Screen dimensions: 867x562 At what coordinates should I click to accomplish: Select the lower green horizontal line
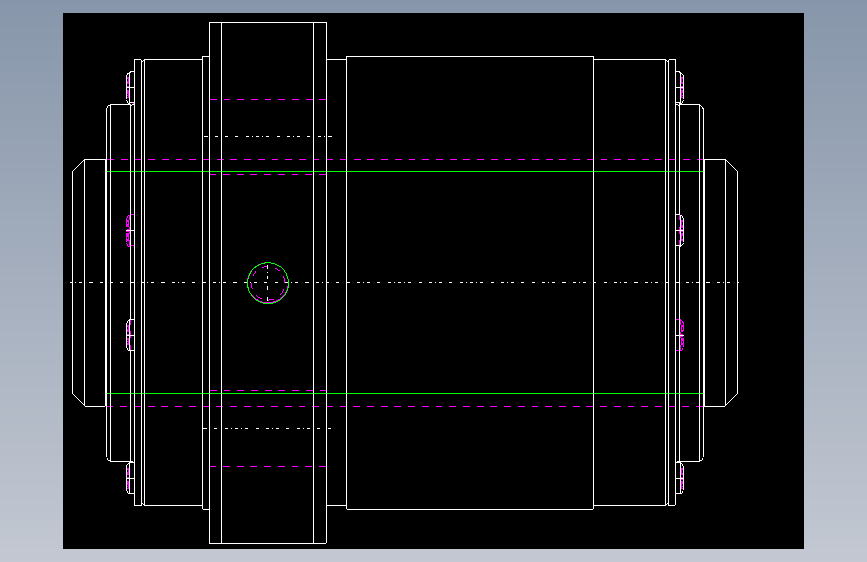tap(405, 393)
